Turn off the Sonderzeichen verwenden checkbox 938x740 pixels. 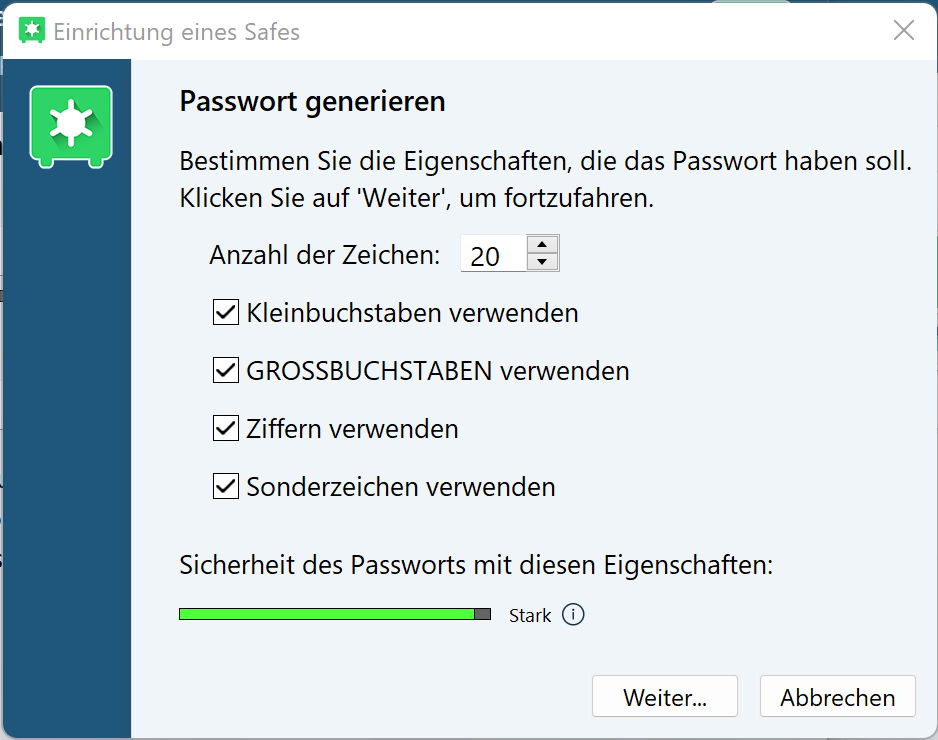(x=225, y=487)
